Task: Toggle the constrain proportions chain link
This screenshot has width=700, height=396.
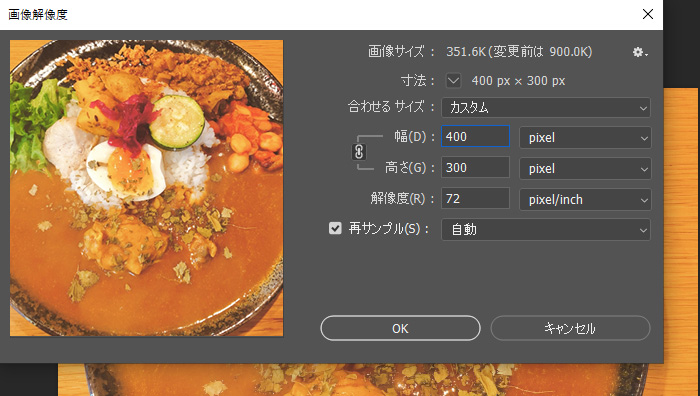Action: click(359, 152)
